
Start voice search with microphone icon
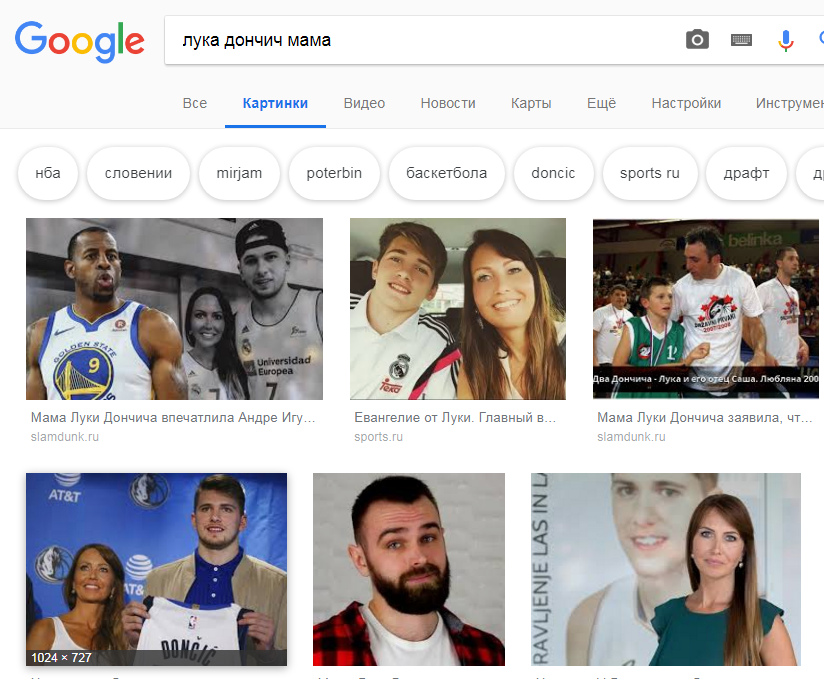786,40
